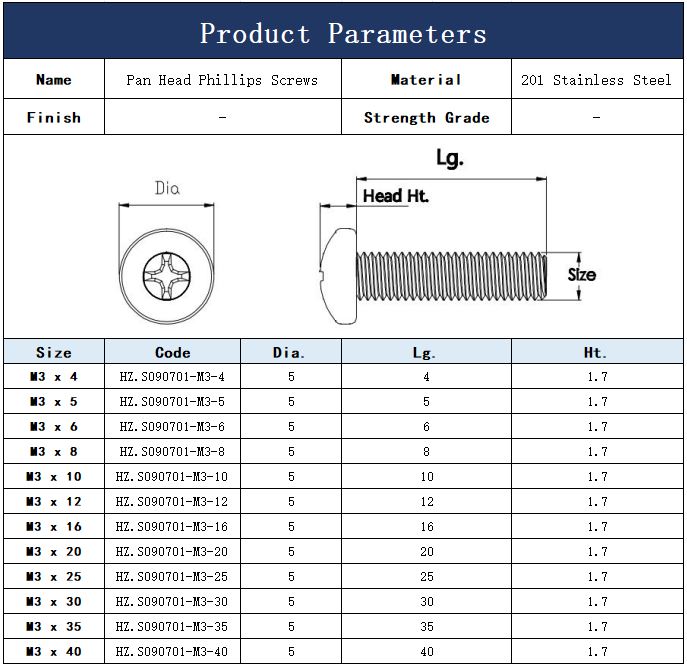Select the 'Code' column header

pyautogui.click(x=172, y=352)
